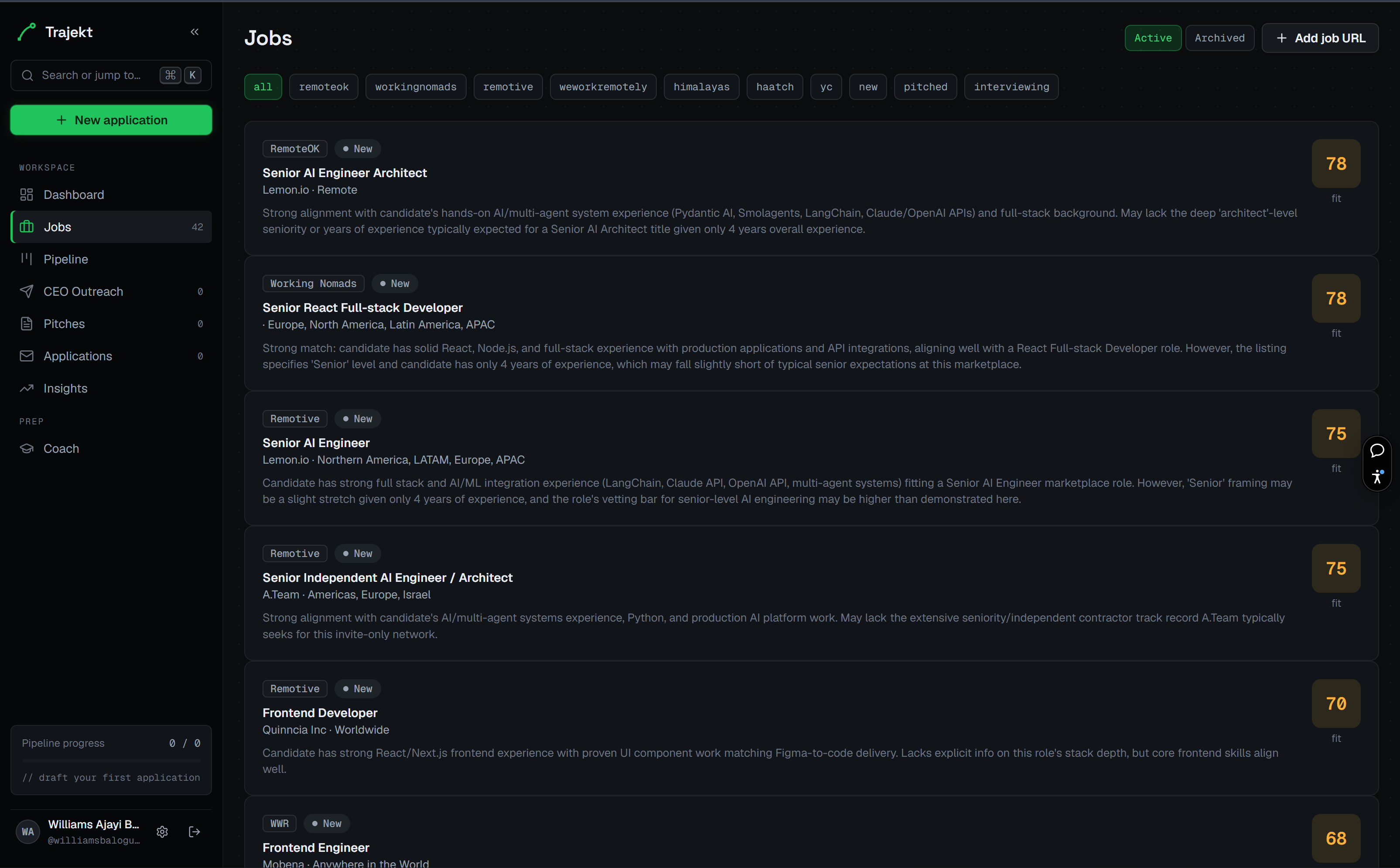Screen dimensions: 1400x868
Task: Show interviewing jobs filter
Action: tap(1011, 87)
